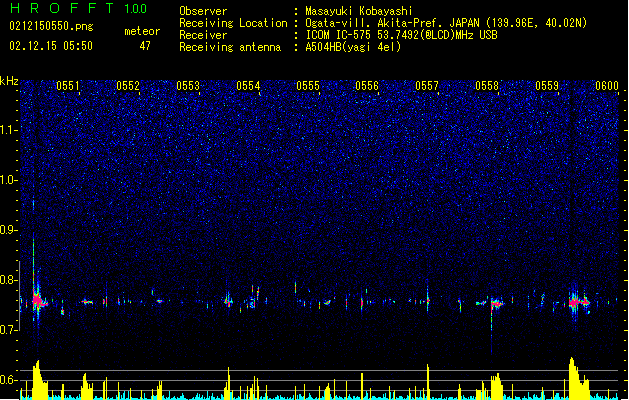Click the 0.6 kHz frequency axis label
Viewport: 629px width, 400px height.
point(8,380)
